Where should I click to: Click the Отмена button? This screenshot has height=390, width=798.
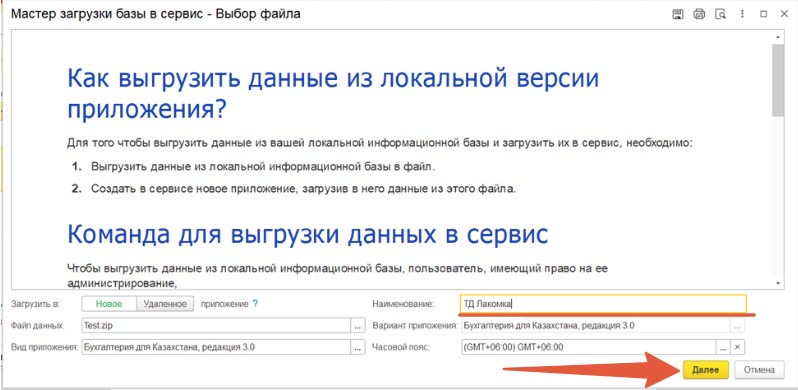tap(759, 370)
